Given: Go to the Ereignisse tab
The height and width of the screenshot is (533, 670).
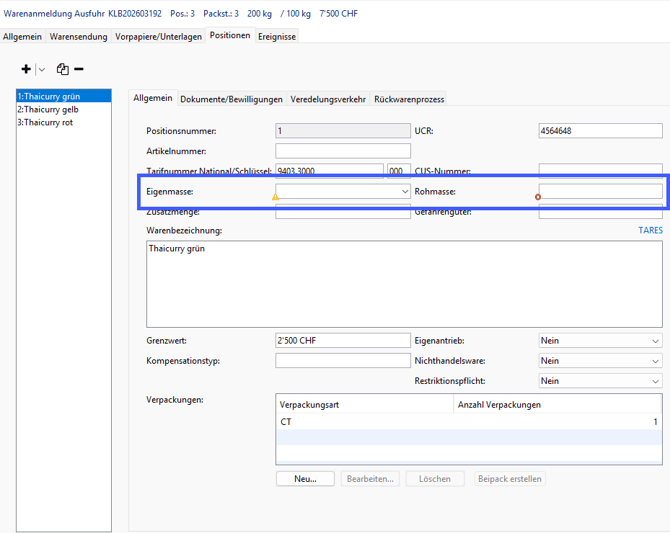Looking at the screenshot, I should 277,36.
